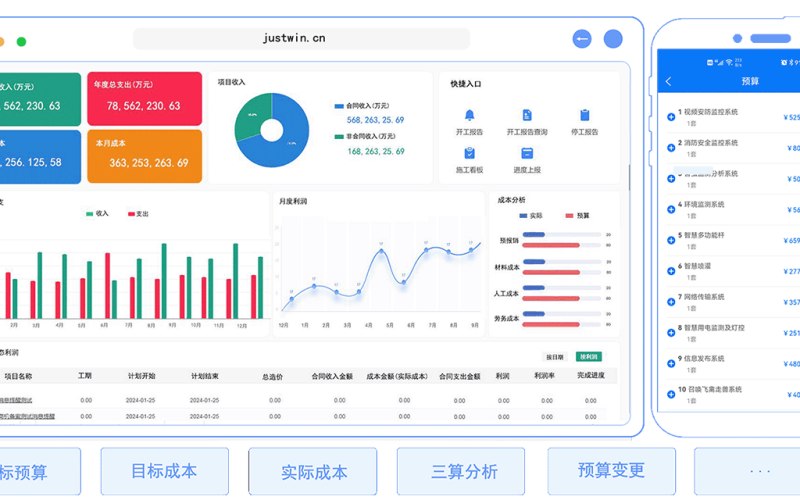The width and height of the screenshot is (800, 500).
Task: Expand item 7 网络传输系统 plus icon
Action: pos(671,302)
